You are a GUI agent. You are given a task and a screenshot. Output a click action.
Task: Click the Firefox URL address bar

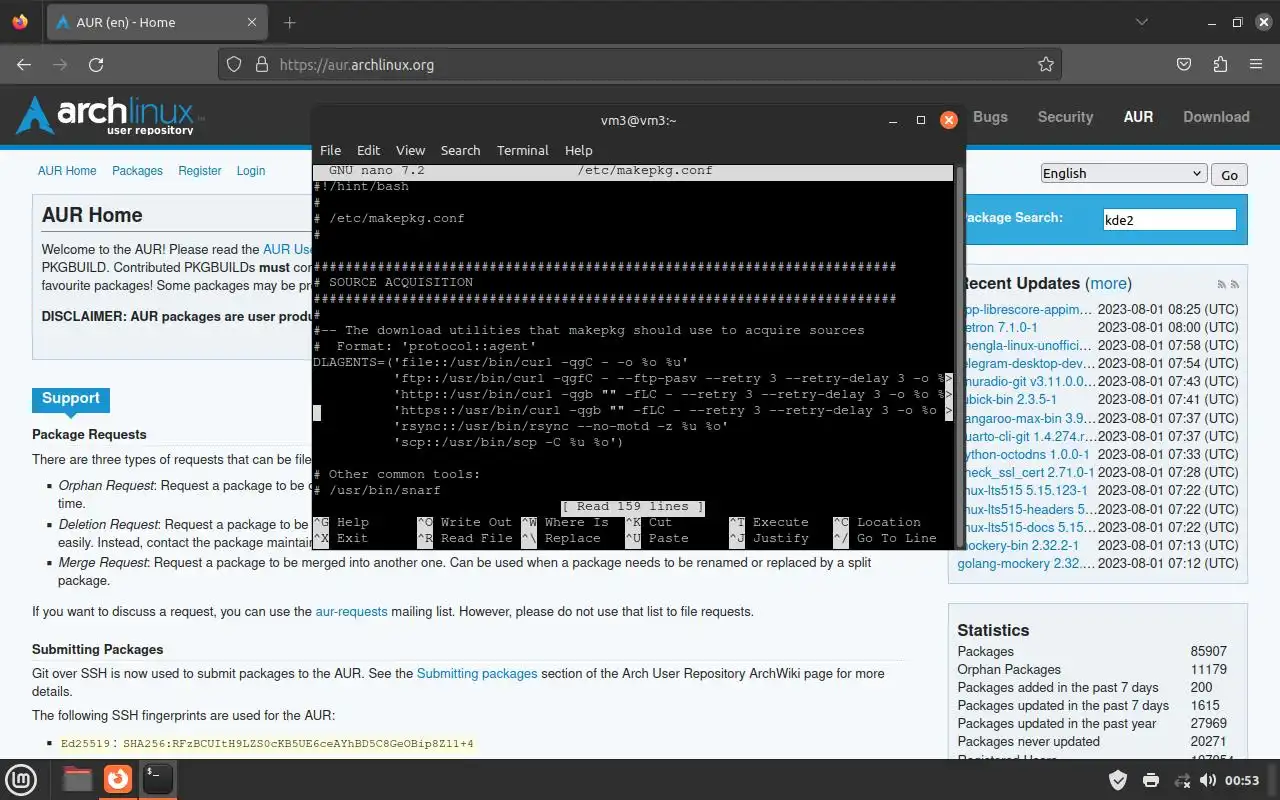[640, 64]
